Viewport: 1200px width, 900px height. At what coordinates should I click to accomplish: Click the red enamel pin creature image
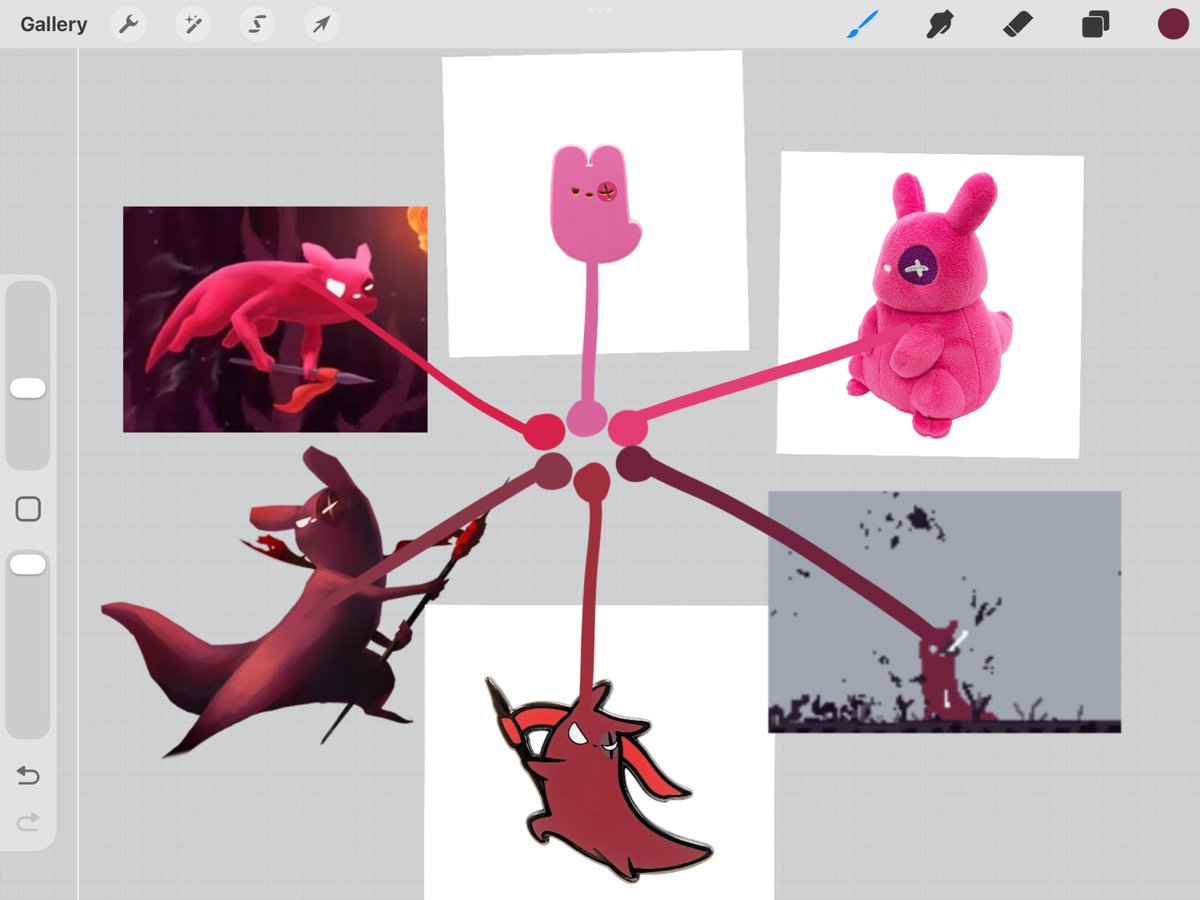599,752
